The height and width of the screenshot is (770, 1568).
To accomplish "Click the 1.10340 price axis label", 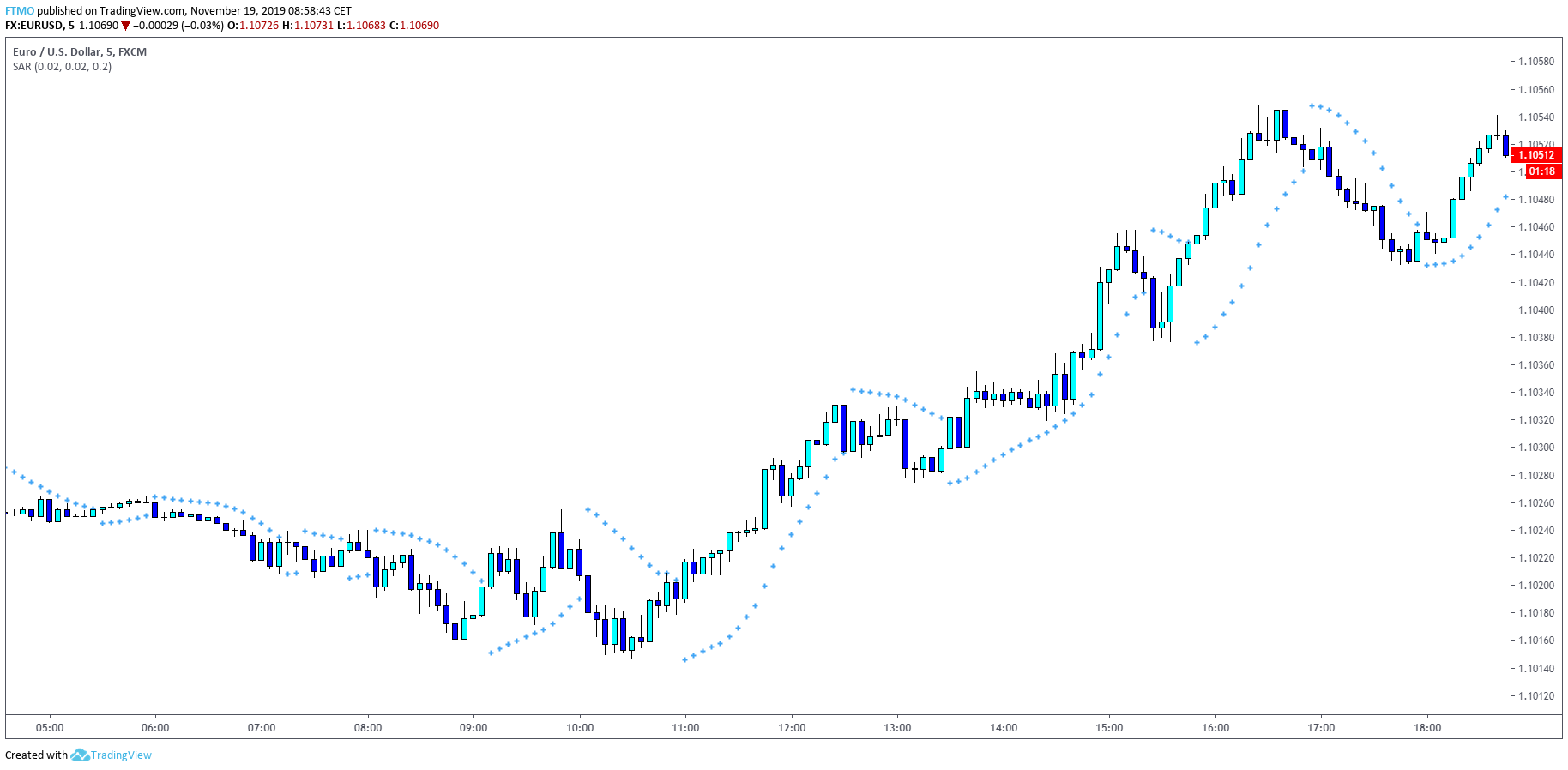I will [x=1536, y=392].
